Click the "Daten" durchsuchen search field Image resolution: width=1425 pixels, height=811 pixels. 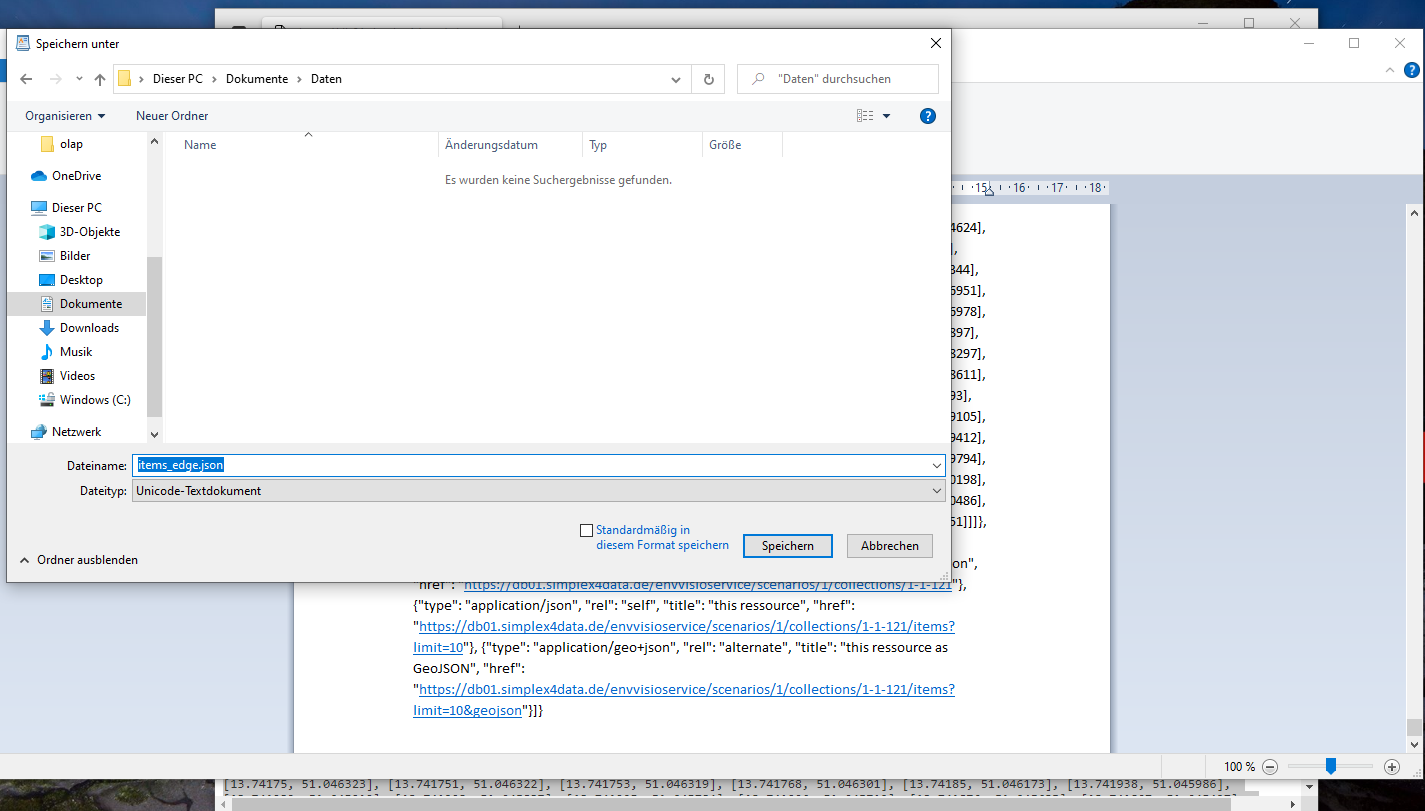[x=845, y=79]
